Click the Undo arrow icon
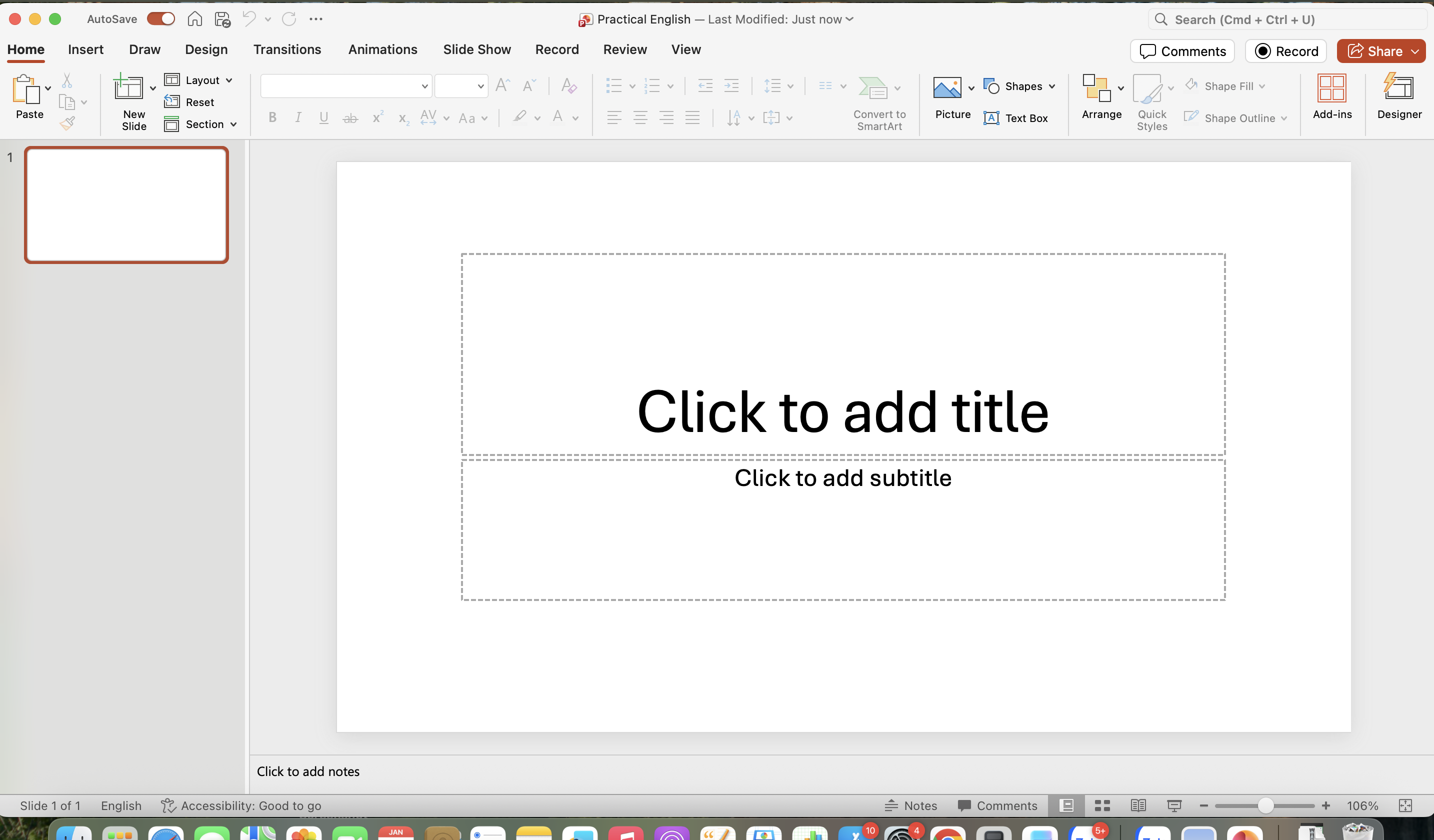This screenshot has width=1434, height=840. (248, 19)
